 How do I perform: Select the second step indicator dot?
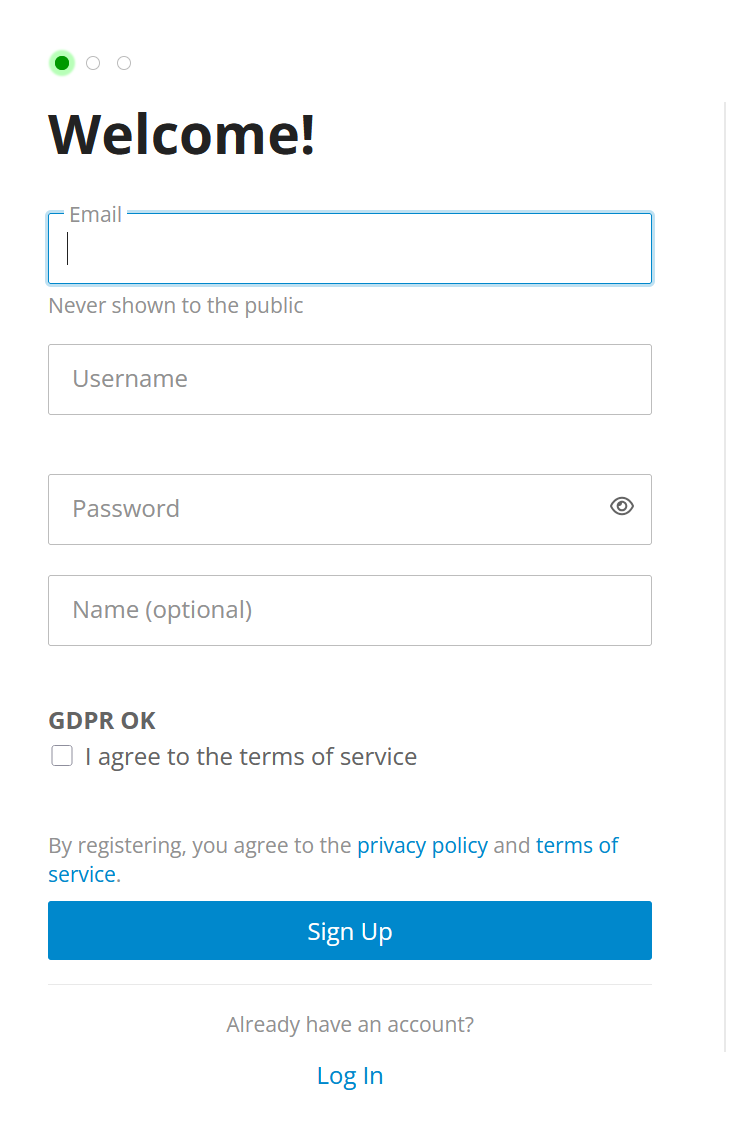[x=93, y=63]
